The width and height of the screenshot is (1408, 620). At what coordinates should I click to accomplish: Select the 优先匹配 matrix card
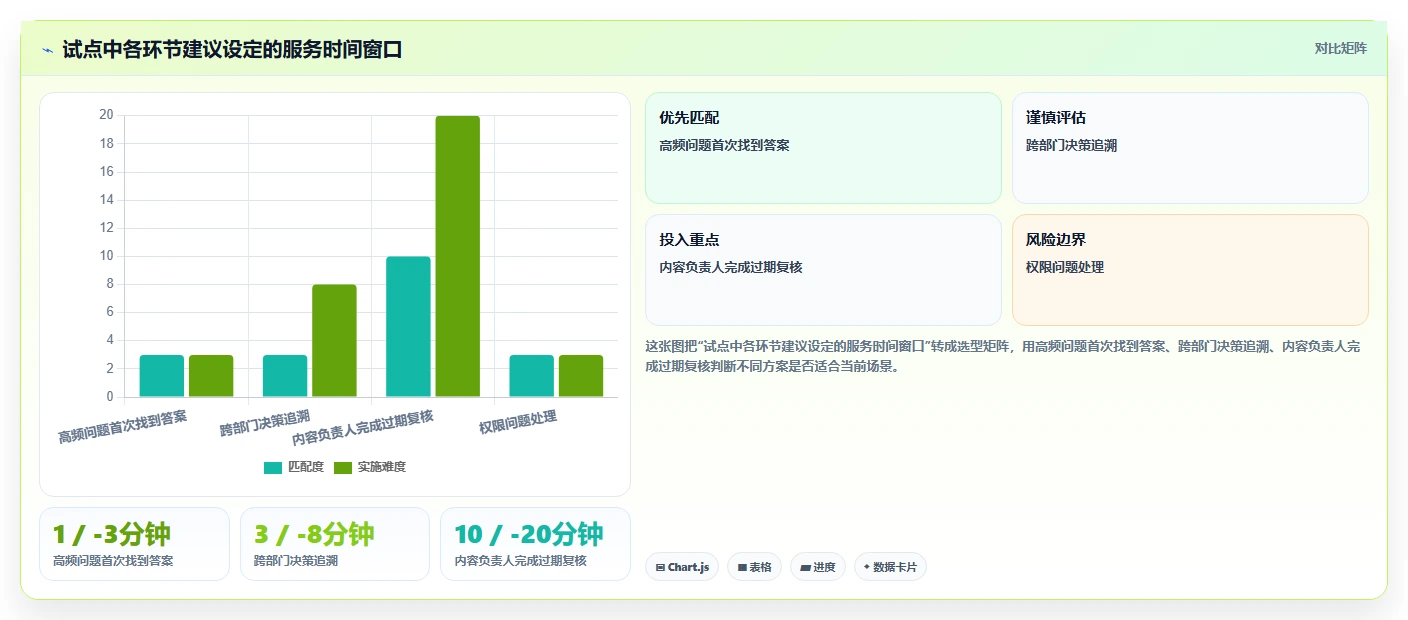point(823,148)
